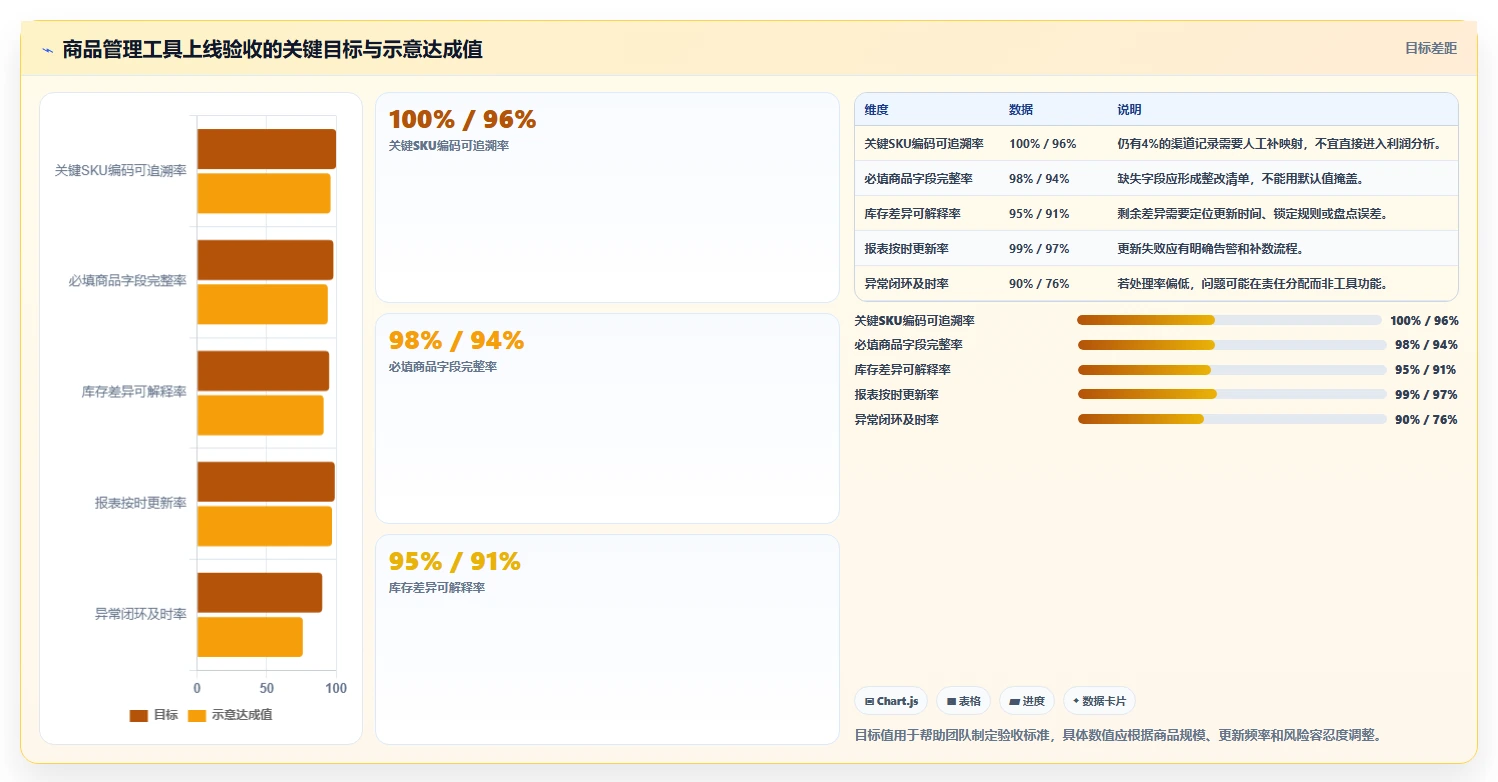Click the progress bar for 必填商品字段完整率
Image resolution: width=1498 pixels, height=782 pixels.
click(1232, 345)
